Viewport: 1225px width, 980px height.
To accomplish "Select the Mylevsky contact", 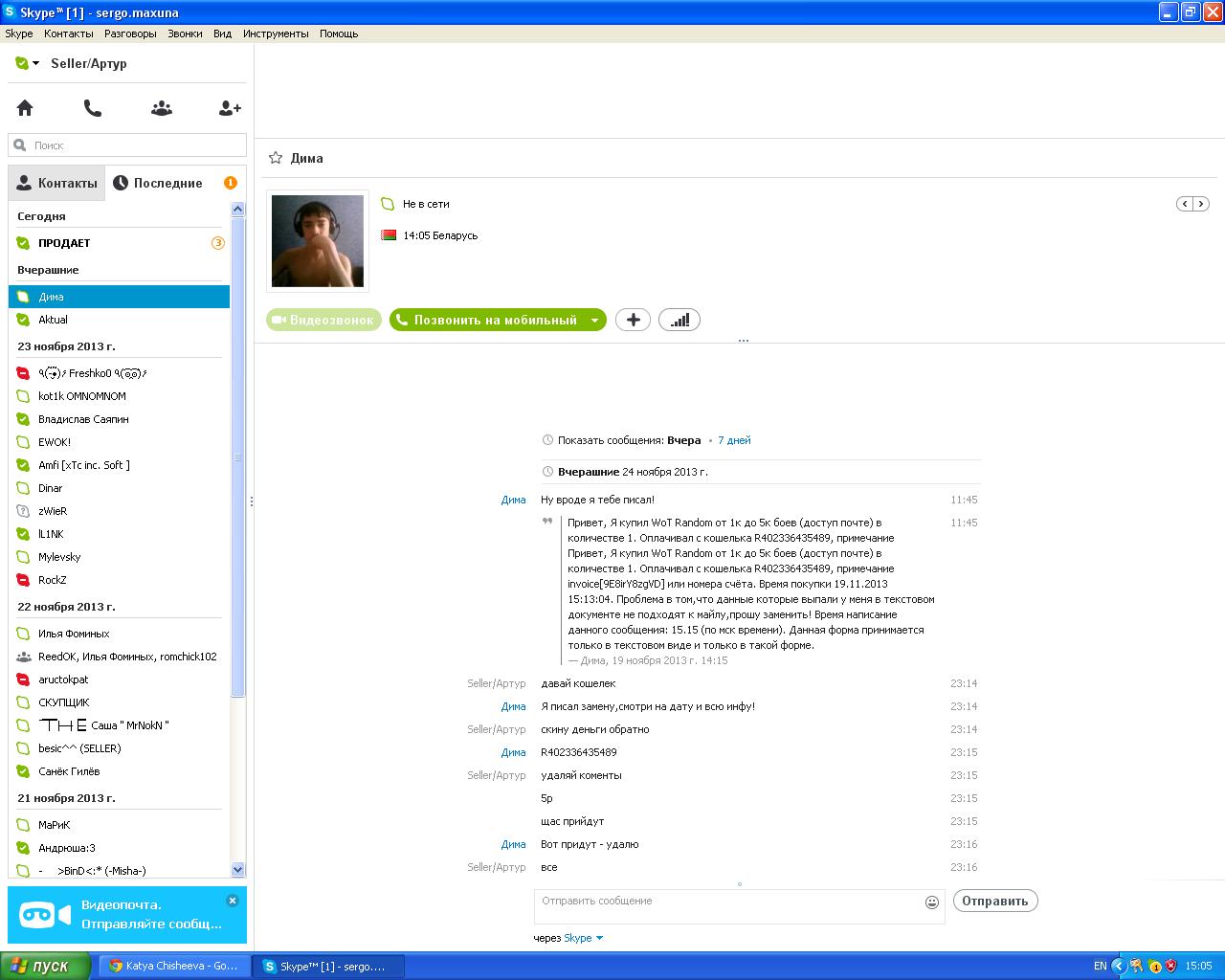I will point(120,557).
